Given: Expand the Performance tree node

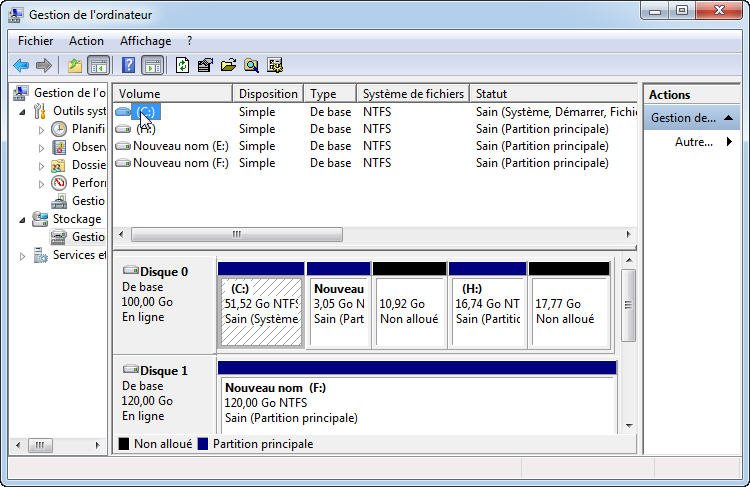Looking at the screenshot, I should [x=41, y=184].
